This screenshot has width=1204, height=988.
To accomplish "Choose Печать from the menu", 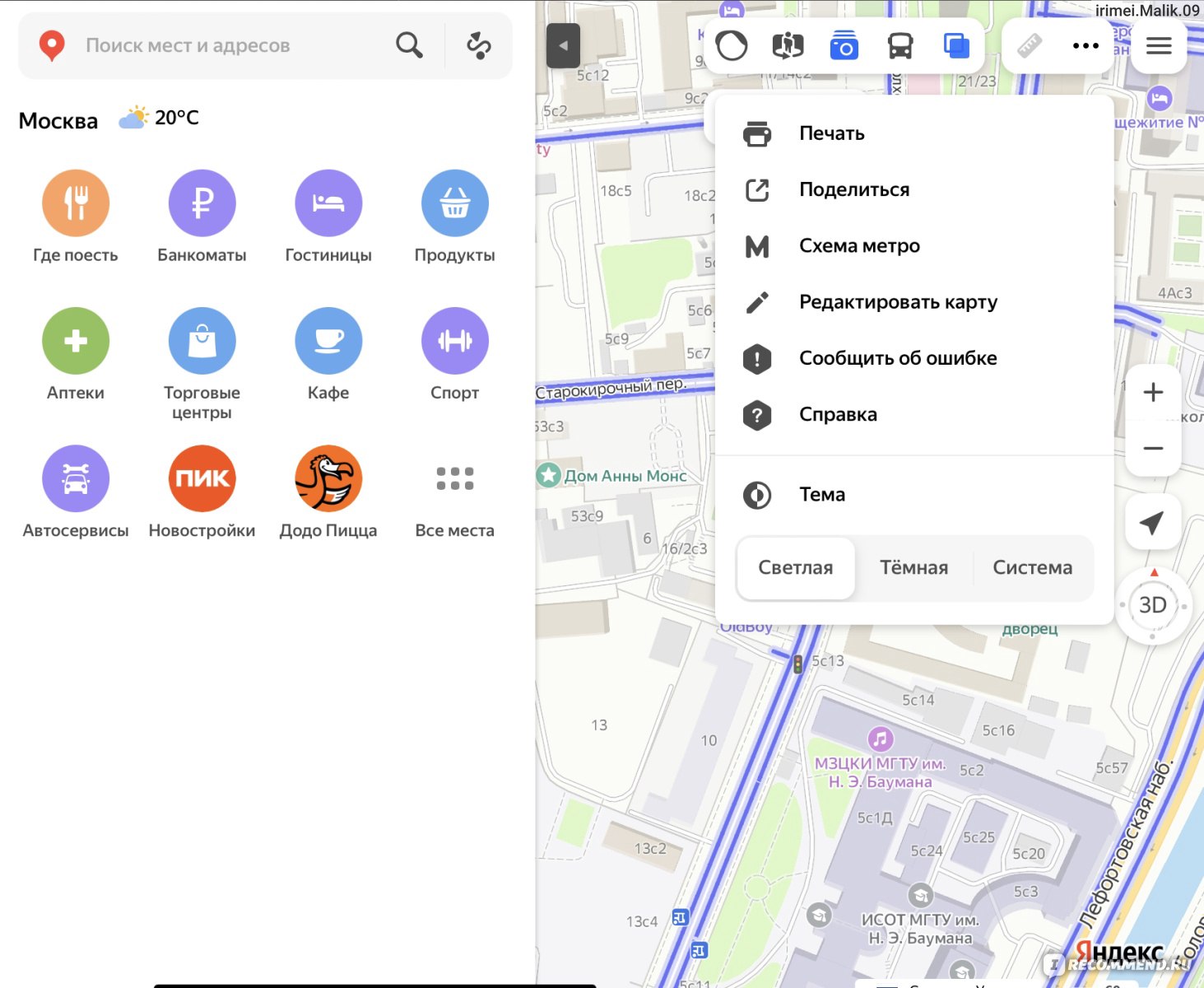I will [914, 133].
